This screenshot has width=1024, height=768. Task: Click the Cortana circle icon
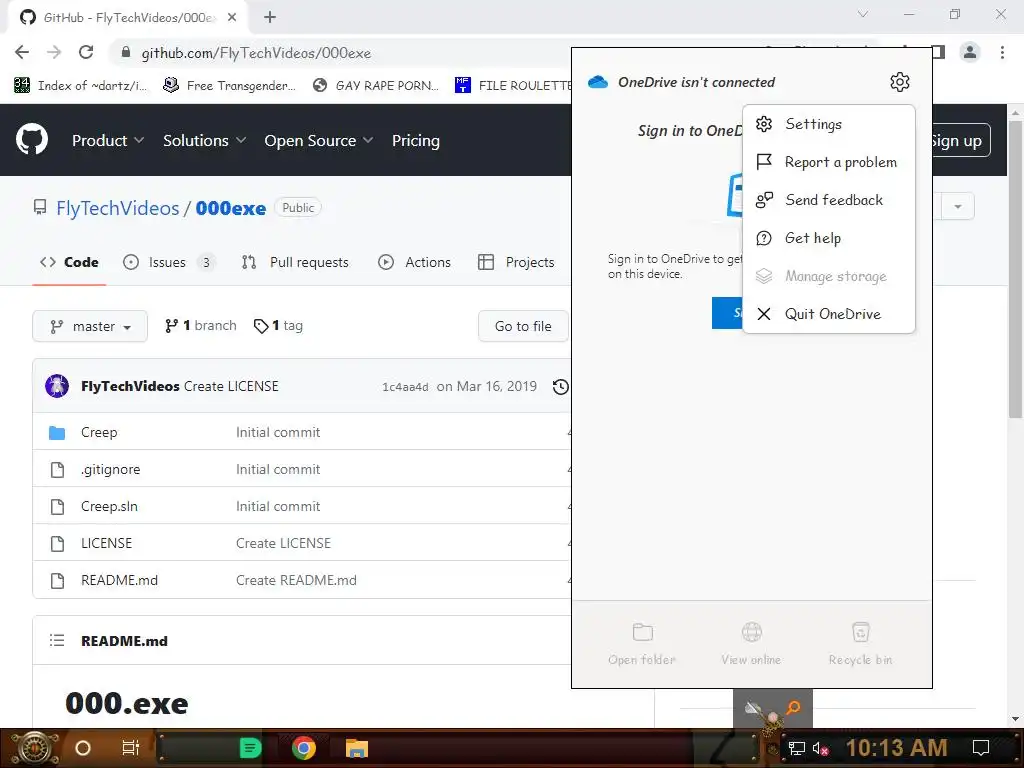(x=83, y=748)
